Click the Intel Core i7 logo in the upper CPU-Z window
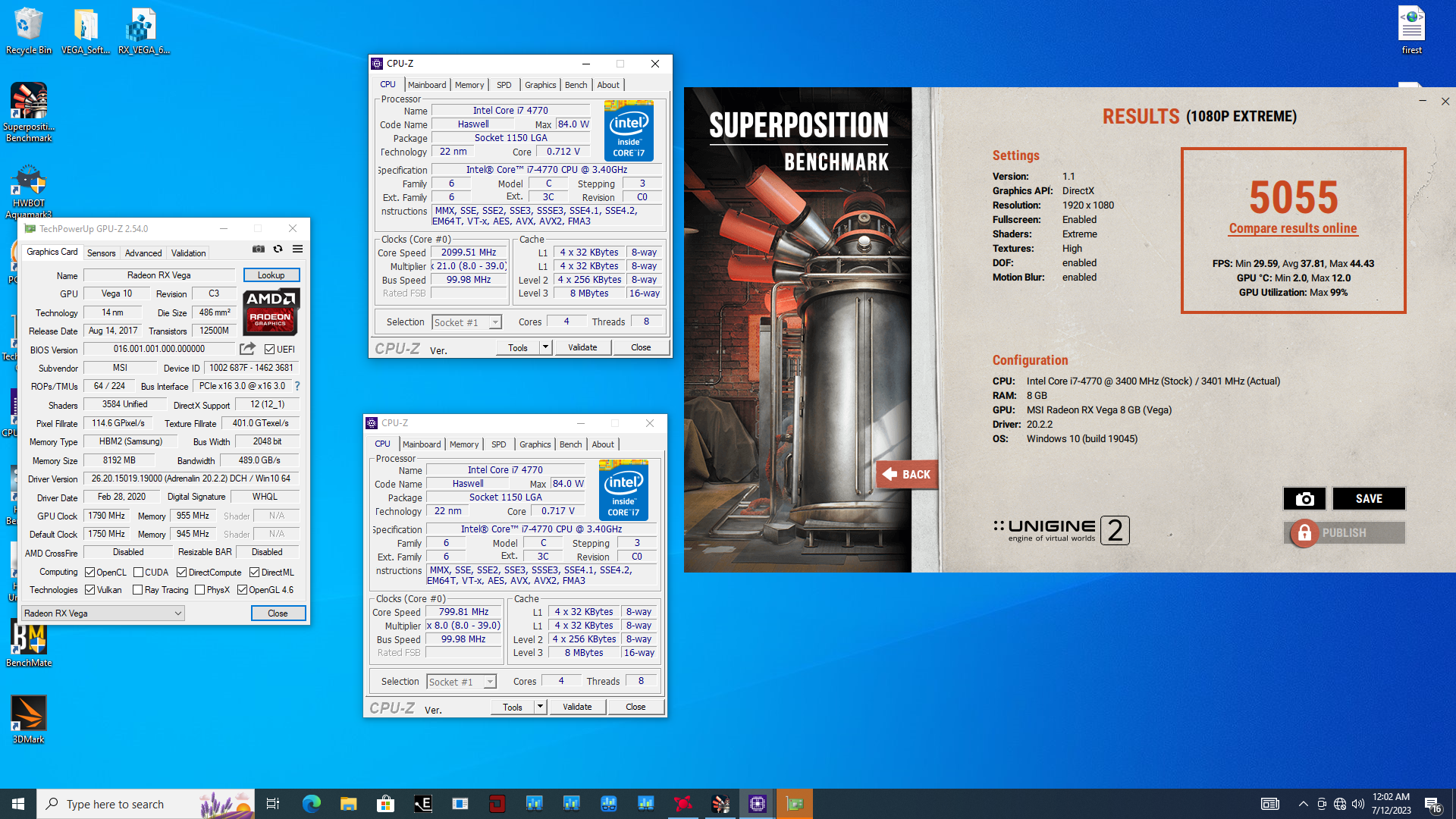This screenshot has height=819, width=1456. pyautogui.click(x=629, y=130)
